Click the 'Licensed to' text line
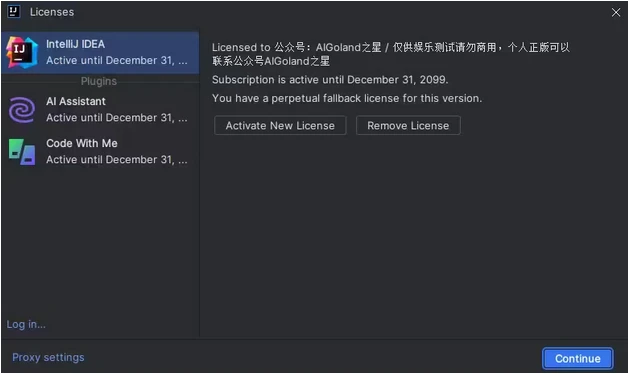 pyautogui.click(x=390, y=54)
